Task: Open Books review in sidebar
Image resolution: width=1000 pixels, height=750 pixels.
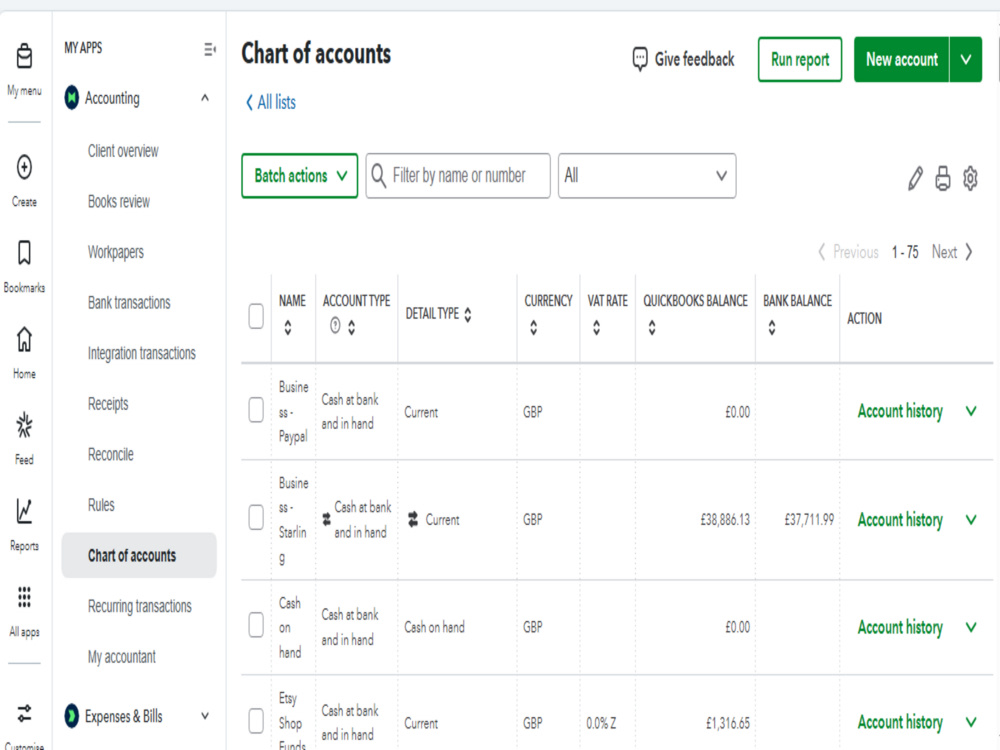Action: click(x=119, y=202)
